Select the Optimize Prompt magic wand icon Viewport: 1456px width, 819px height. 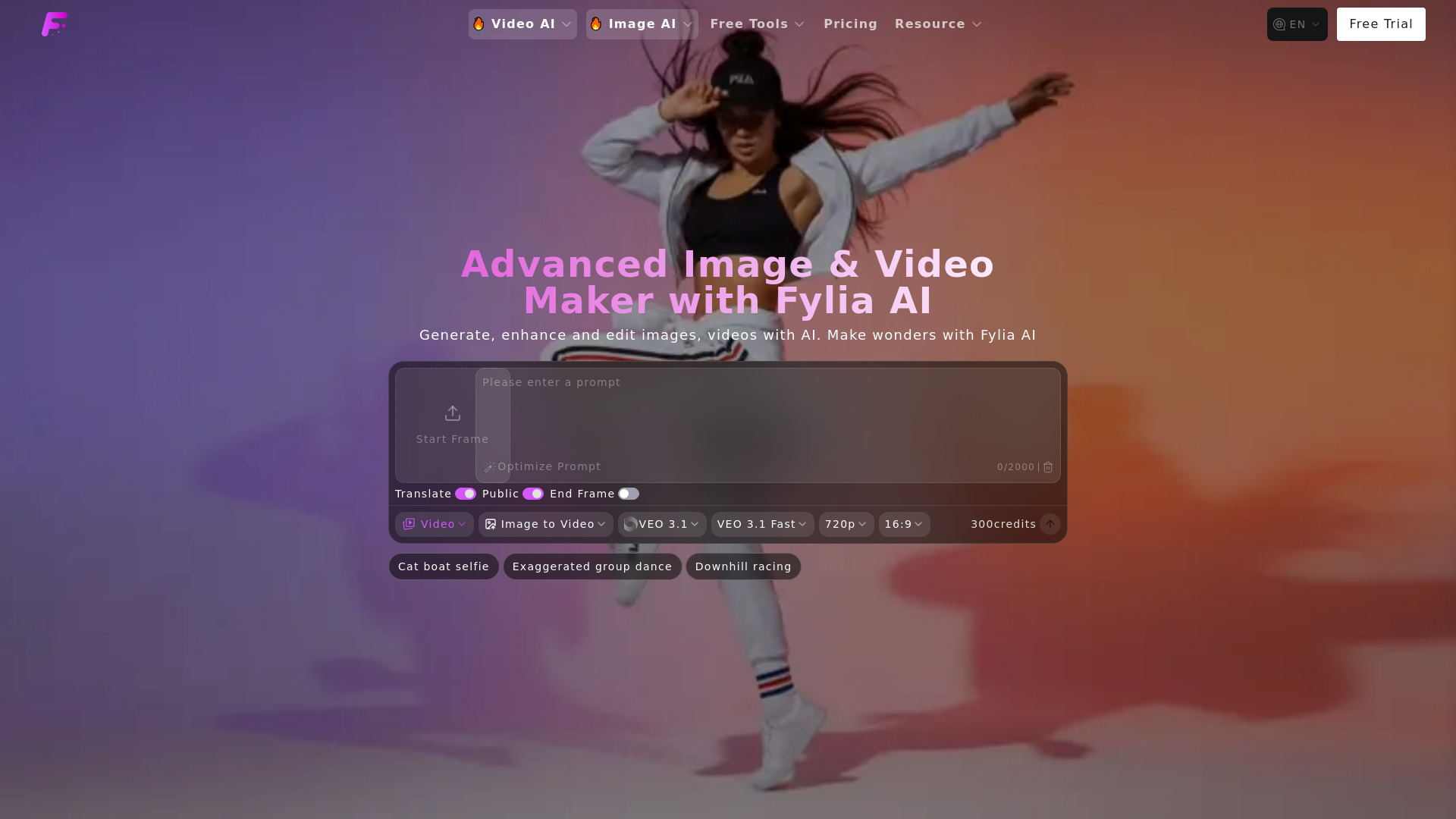(490, 467)
